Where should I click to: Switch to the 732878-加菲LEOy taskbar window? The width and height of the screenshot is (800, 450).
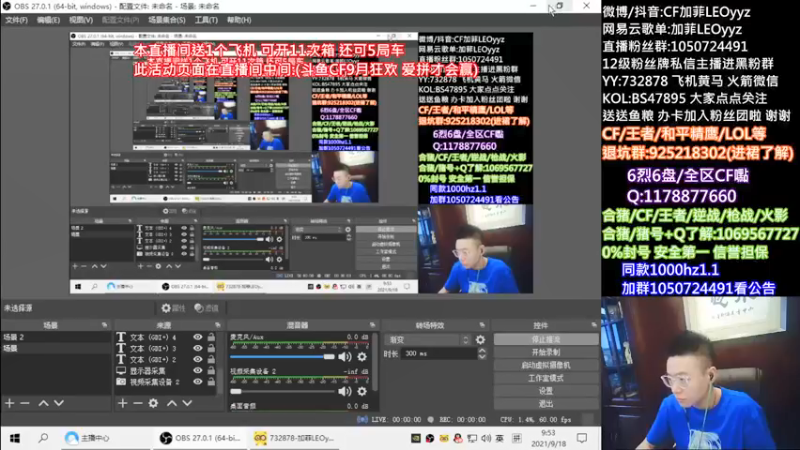[x=294, y=438]
